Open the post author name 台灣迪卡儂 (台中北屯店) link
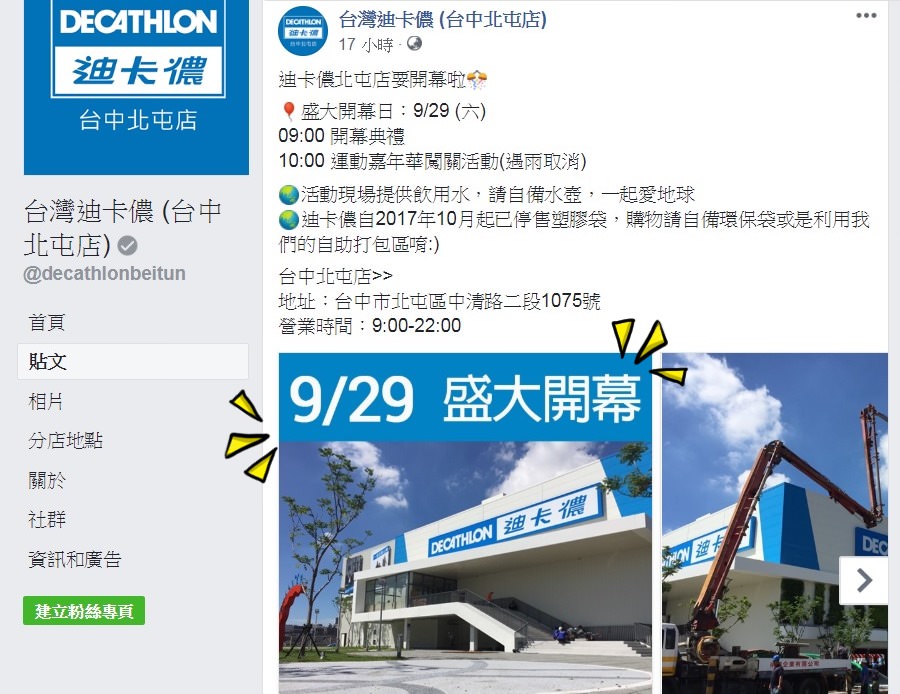This screenshot has height=694, width=900. click(443, 20)
